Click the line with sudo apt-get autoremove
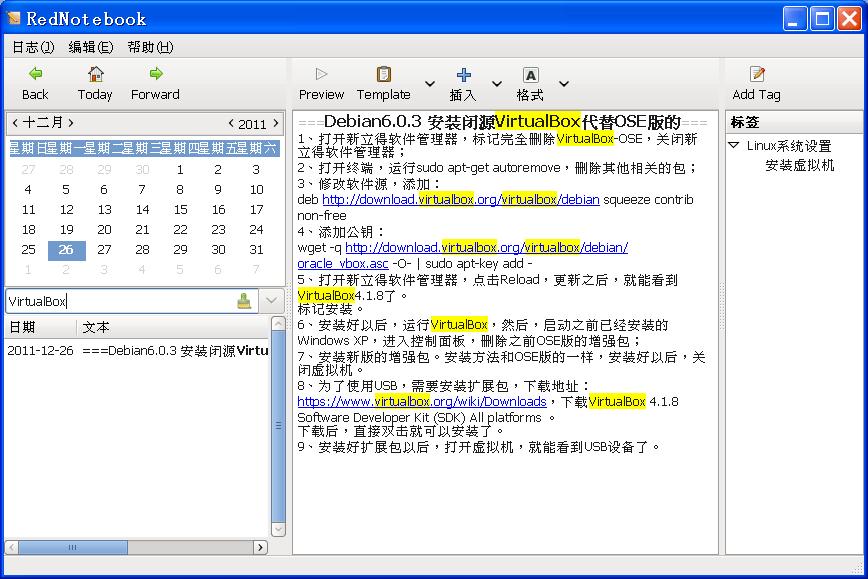The width and height of the screenshot is (868, 579). click(x=498, y=167)
